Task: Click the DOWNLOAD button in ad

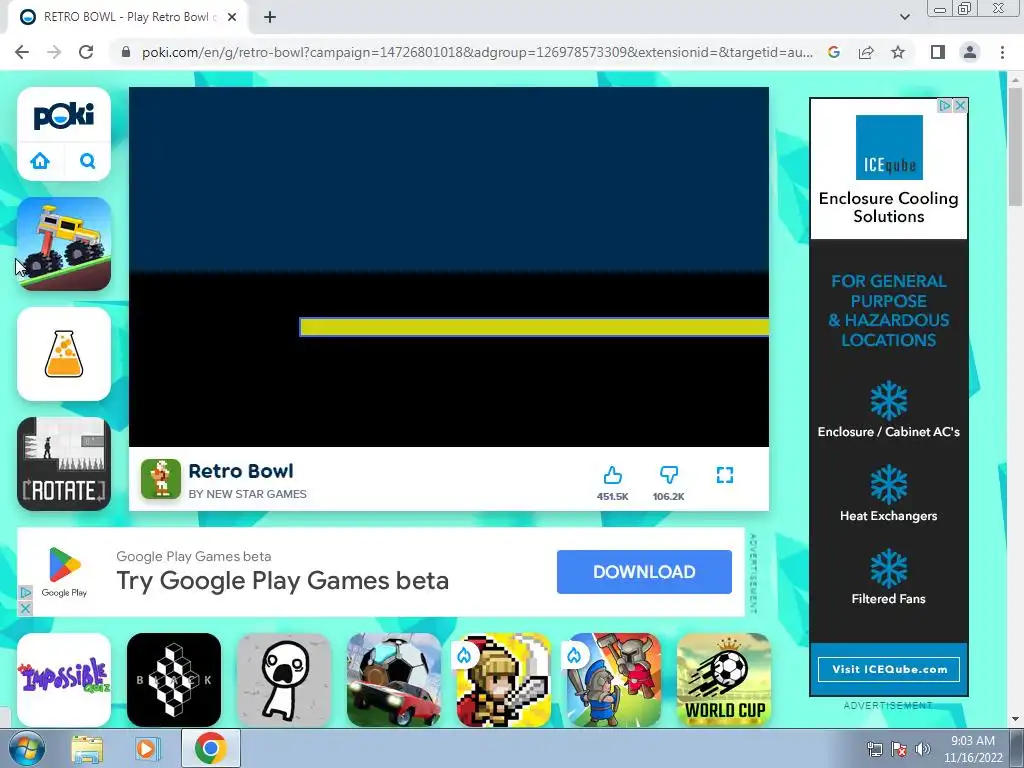Action: click(644, 572)
